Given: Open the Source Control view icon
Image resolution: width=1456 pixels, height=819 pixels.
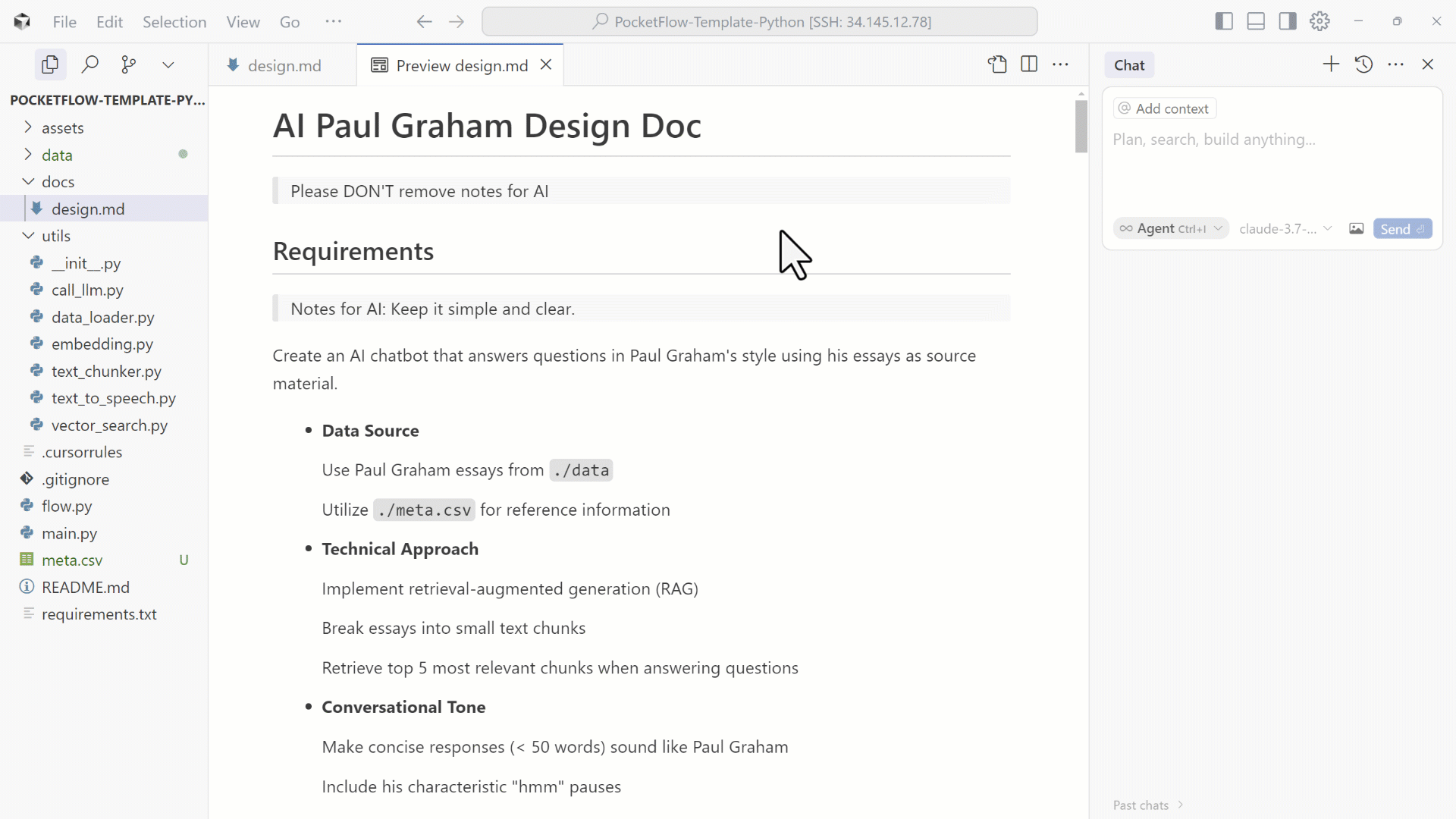Looking at the screenshot, I should point(129,65).
